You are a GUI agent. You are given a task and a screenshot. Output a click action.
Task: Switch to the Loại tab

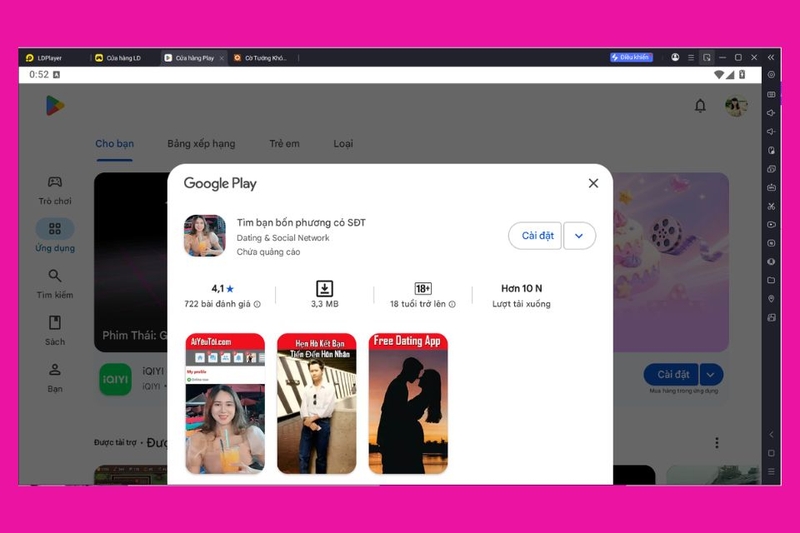(343, 144)
